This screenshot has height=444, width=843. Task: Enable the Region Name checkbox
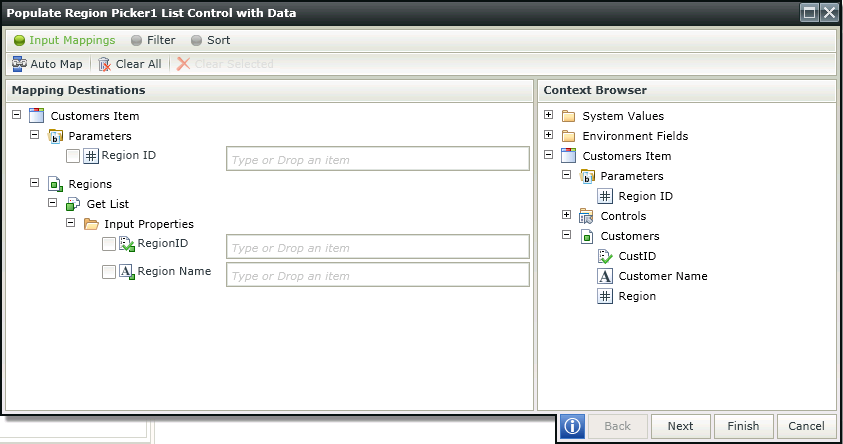point(109,272)
